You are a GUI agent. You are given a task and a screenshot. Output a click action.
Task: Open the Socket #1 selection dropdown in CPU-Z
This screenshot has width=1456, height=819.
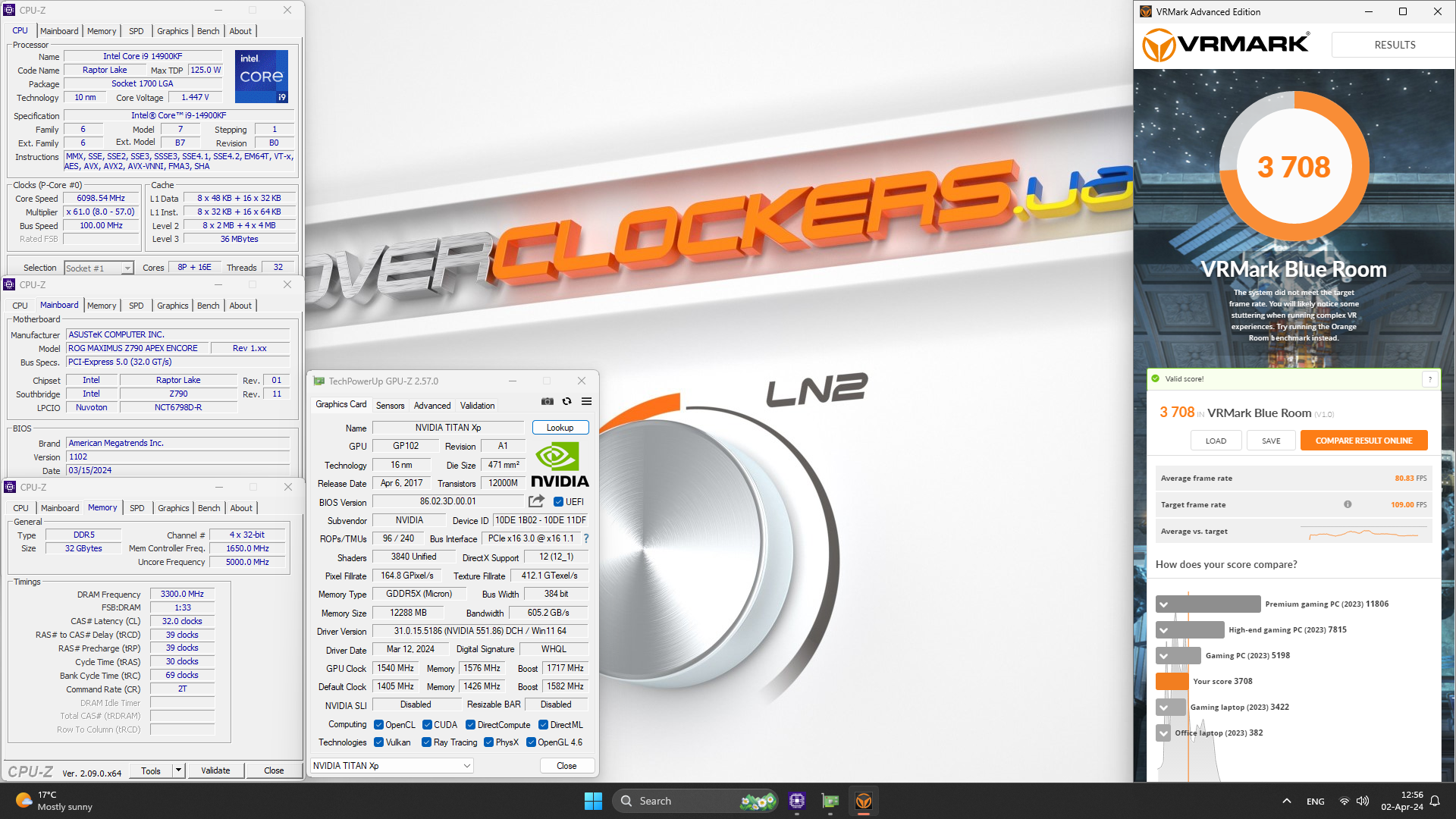point(99,268)
